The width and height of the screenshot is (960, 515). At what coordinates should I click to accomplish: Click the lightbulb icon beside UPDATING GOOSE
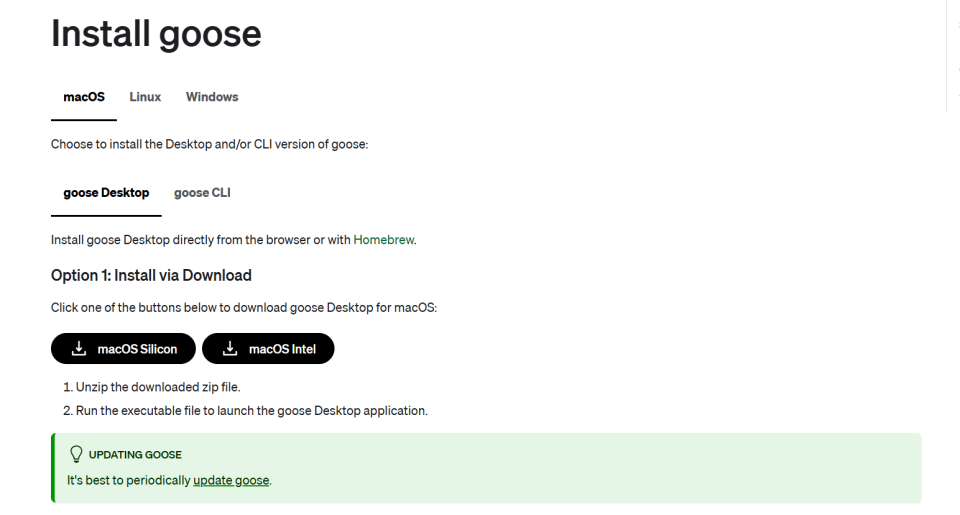(76, 454)
